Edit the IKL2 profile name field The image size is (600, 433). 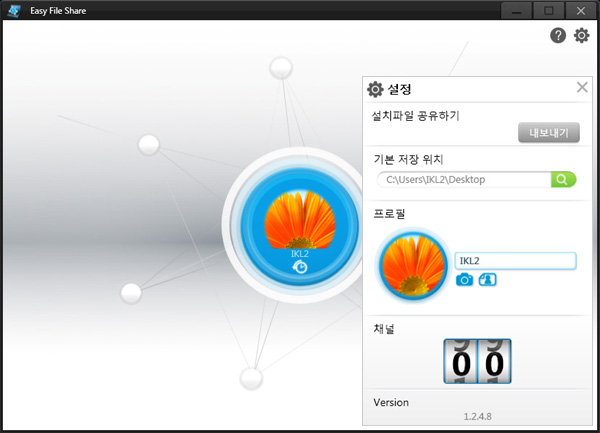click(x=515, y=261)
